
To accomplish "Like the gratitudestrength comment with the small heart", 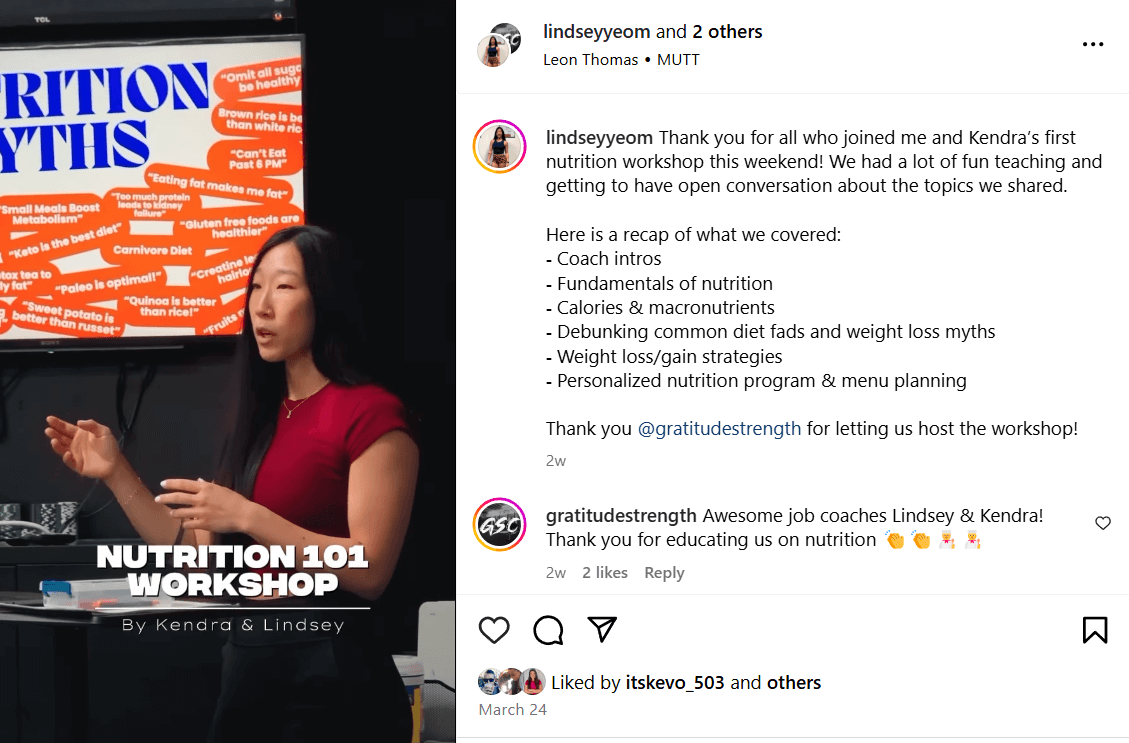I will [x=1103, y=523].
